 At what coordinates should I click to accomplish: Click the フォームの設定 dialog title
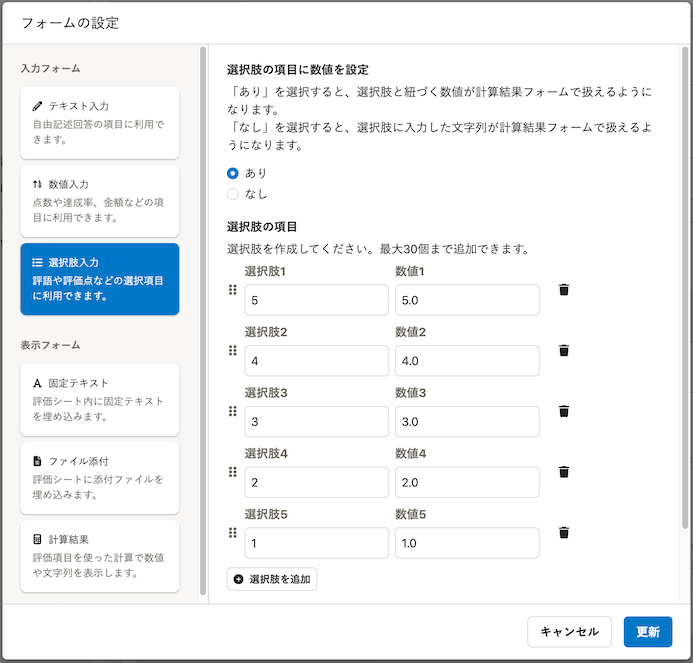coord(70,23)
